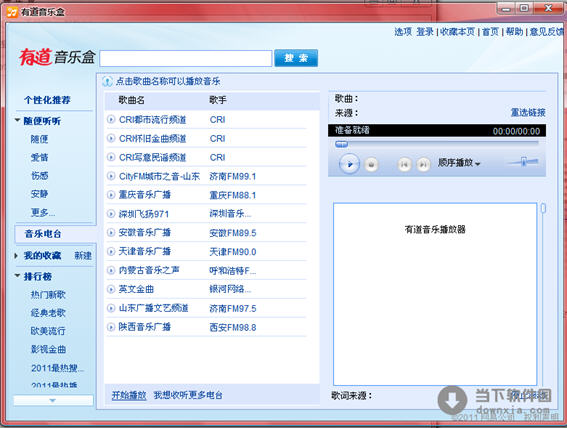This screenshot has height=428, width=567.
Task: Start playback with the round play button
Action: pos(349,164)
